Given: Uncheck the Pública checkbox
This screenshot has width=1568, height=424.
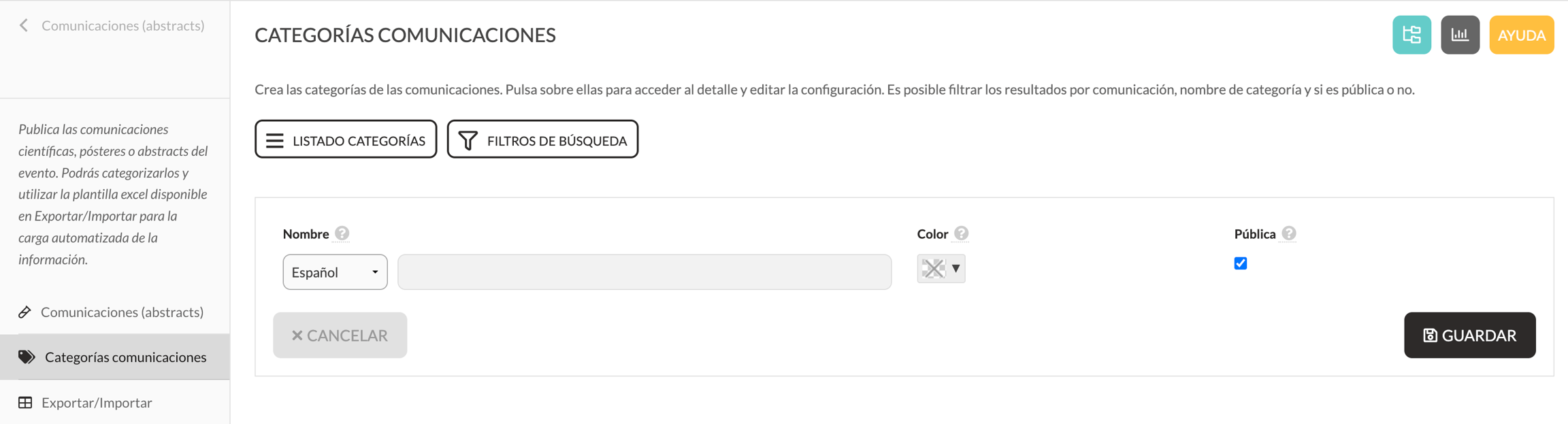Looking at the screenshot, I should pos(1241,263).
